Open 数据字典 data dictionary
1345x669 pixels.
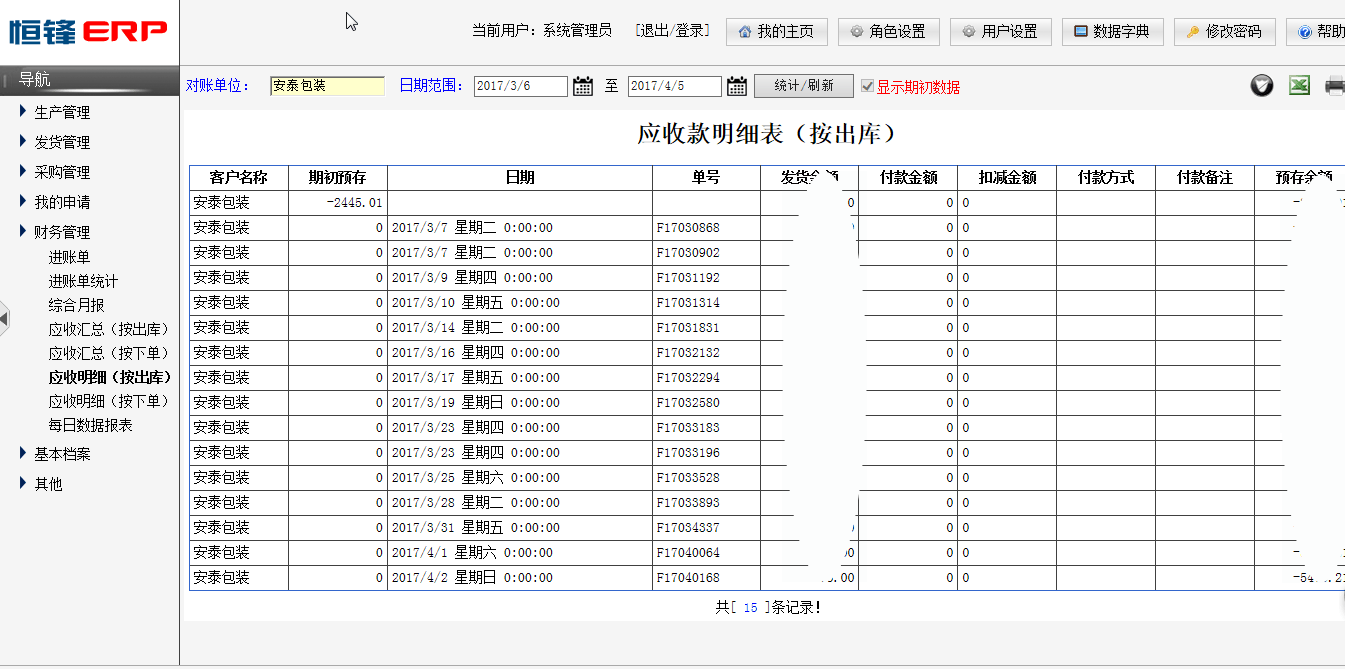tap(1112, 32)
